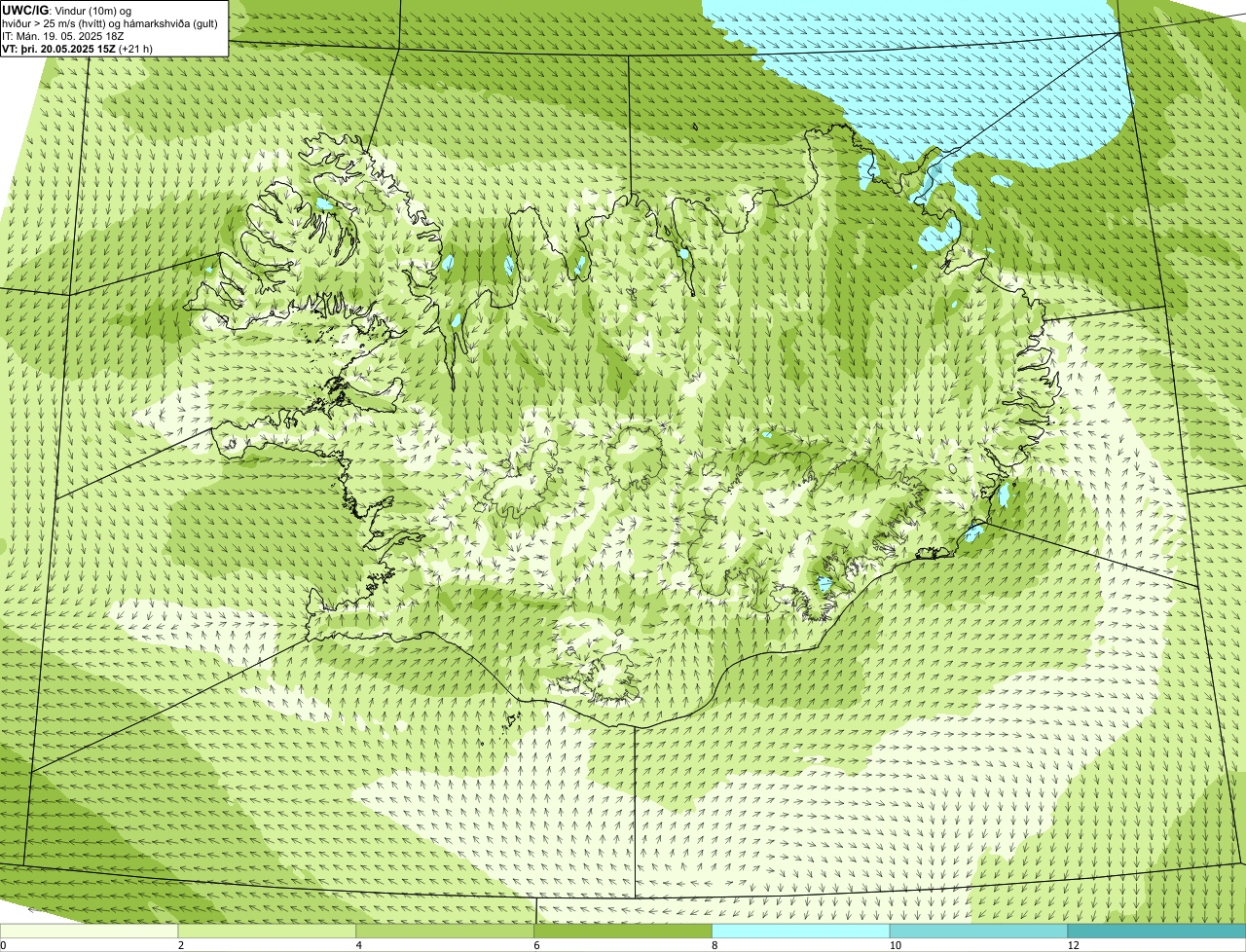The image size is (1246, 952).
Task: Click the scale tick label 12
Action: click(1072, 945)
